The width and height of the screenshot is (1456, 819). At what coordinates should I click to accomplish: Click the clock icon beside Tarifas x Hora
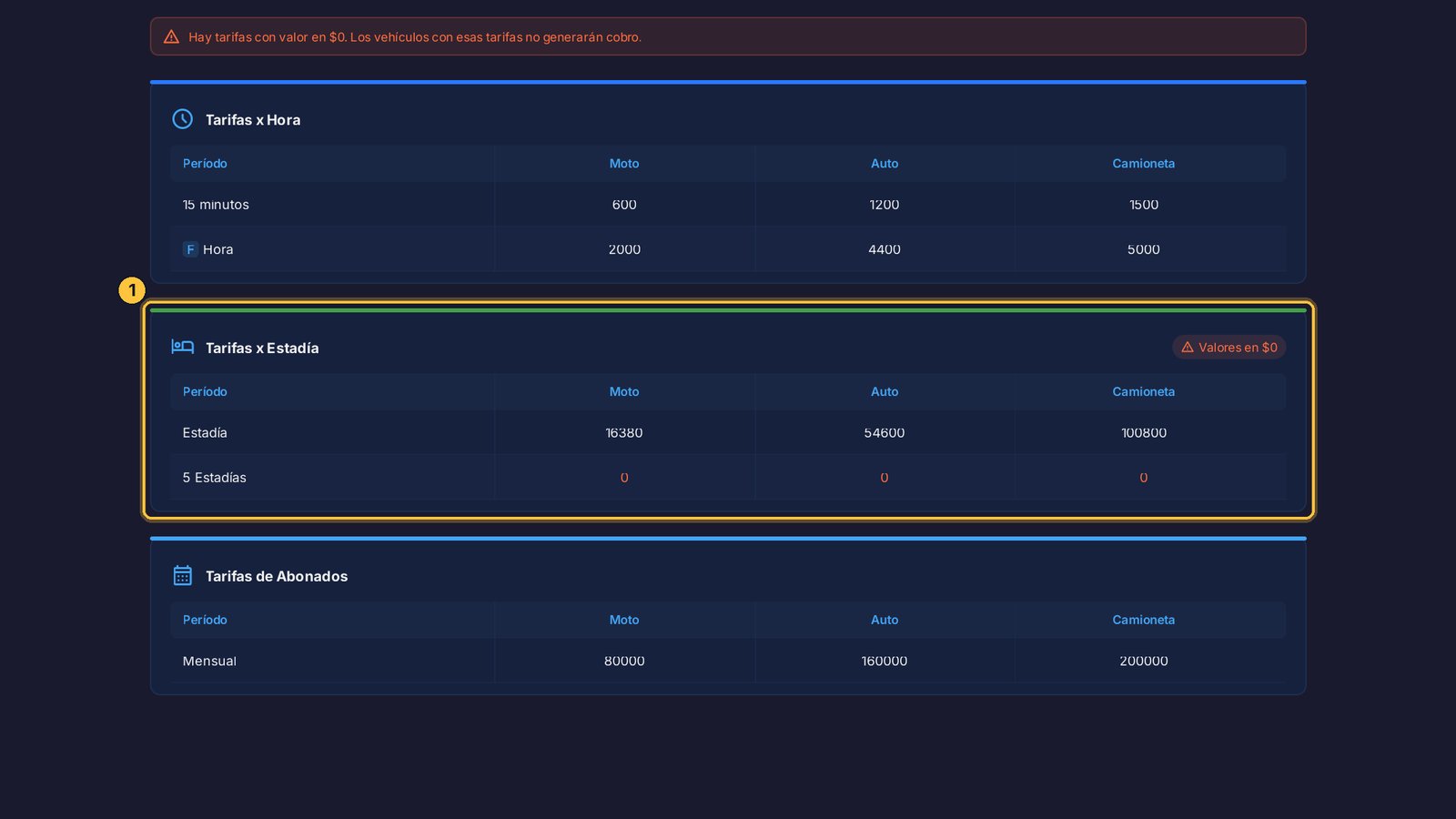[x=183, y=119]
